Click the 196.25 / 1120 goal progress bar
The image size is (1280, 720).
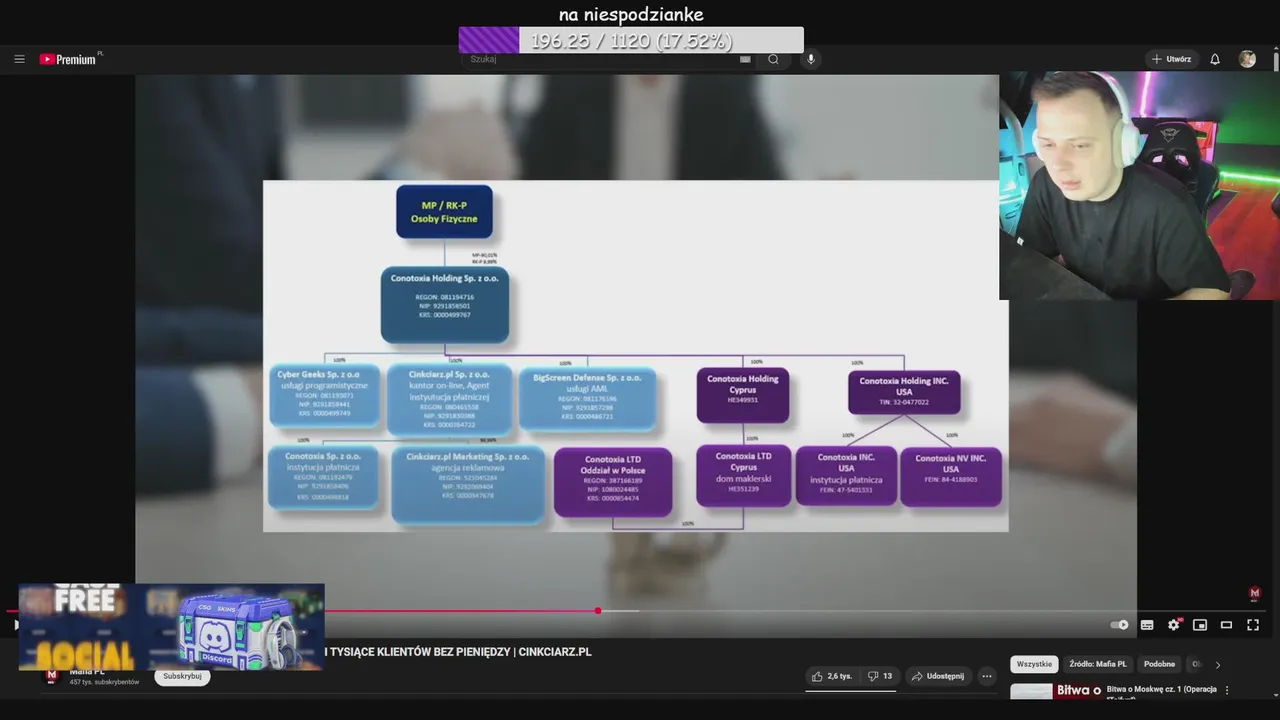(631, 40)
